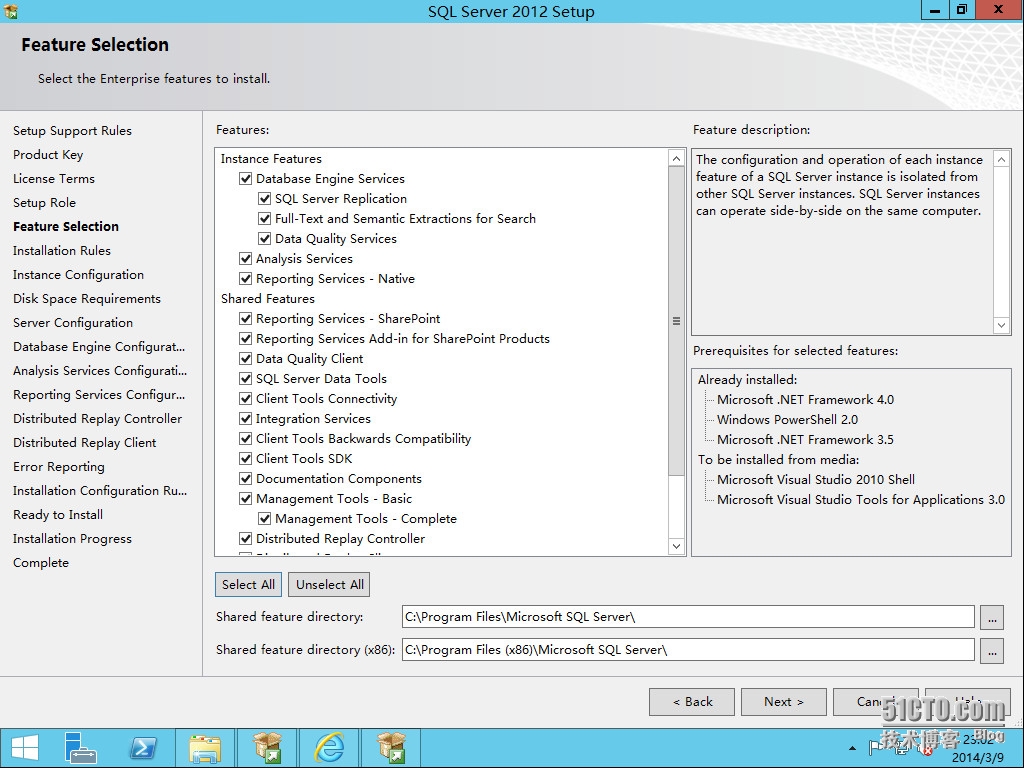Screen dimensions: 1024x768
Task: Uncheck Integration Services
Action: point(246,419)
